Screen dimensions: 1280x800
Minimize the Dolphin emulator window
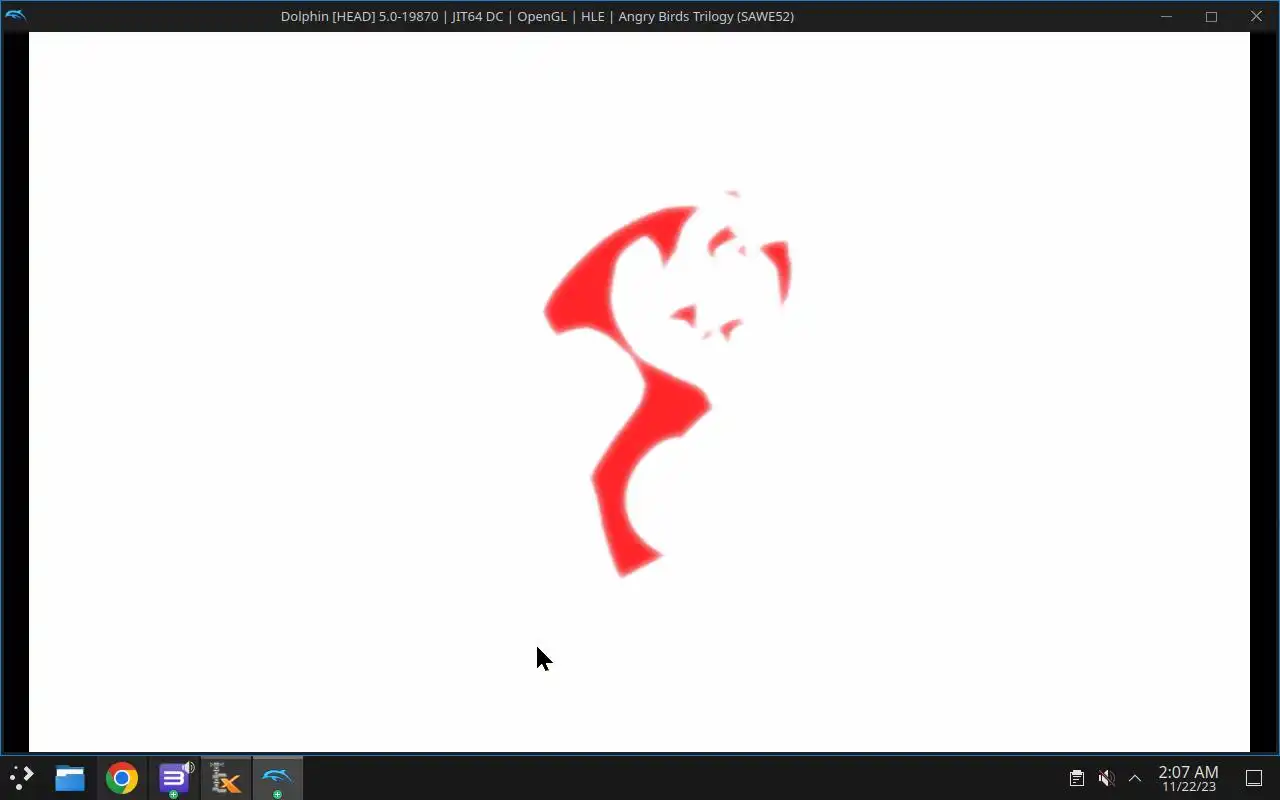tap(1167, 16)
